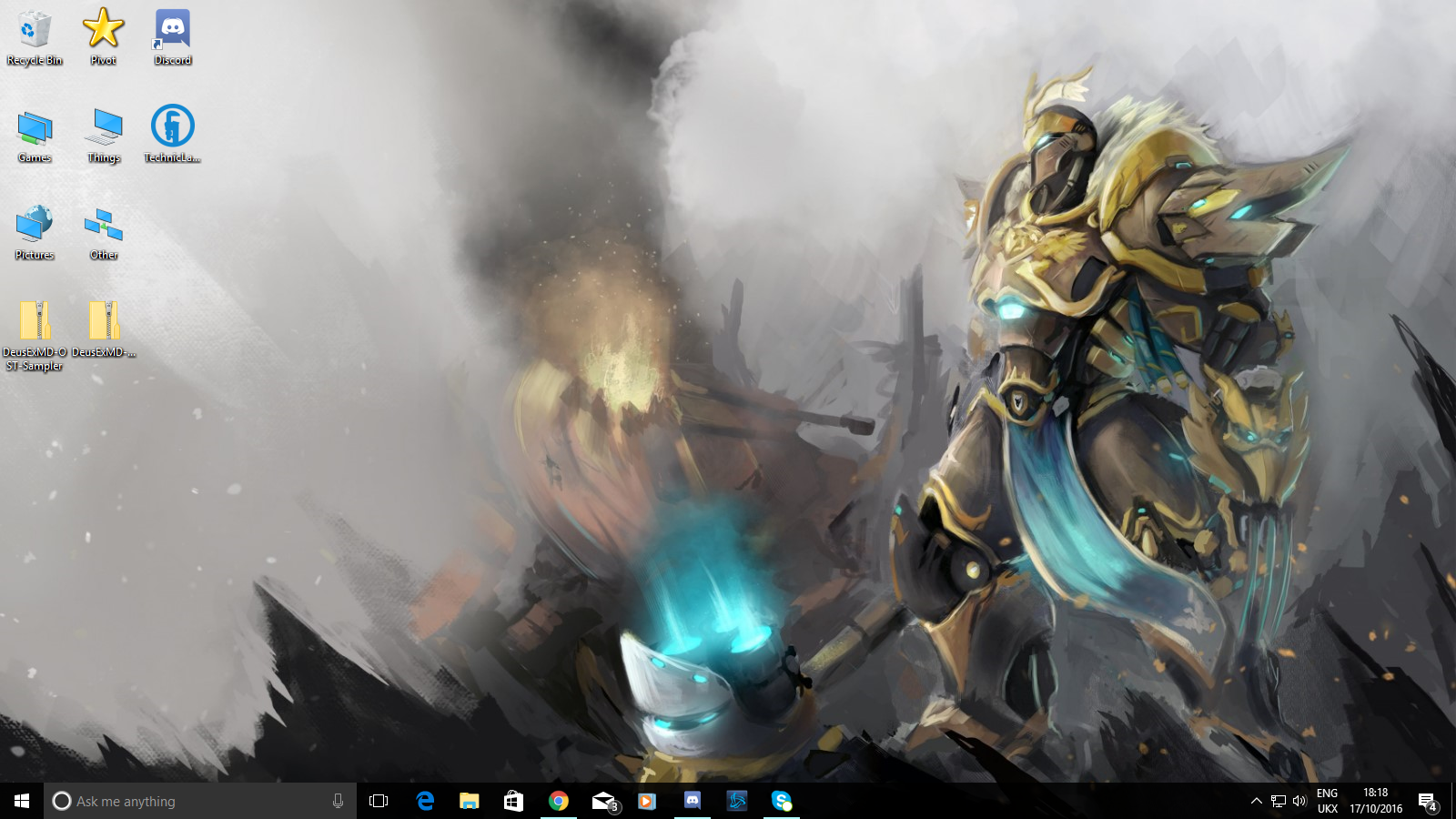Open Task View from taskbar
1456x819 pixels.
click(x=379, y=801)
